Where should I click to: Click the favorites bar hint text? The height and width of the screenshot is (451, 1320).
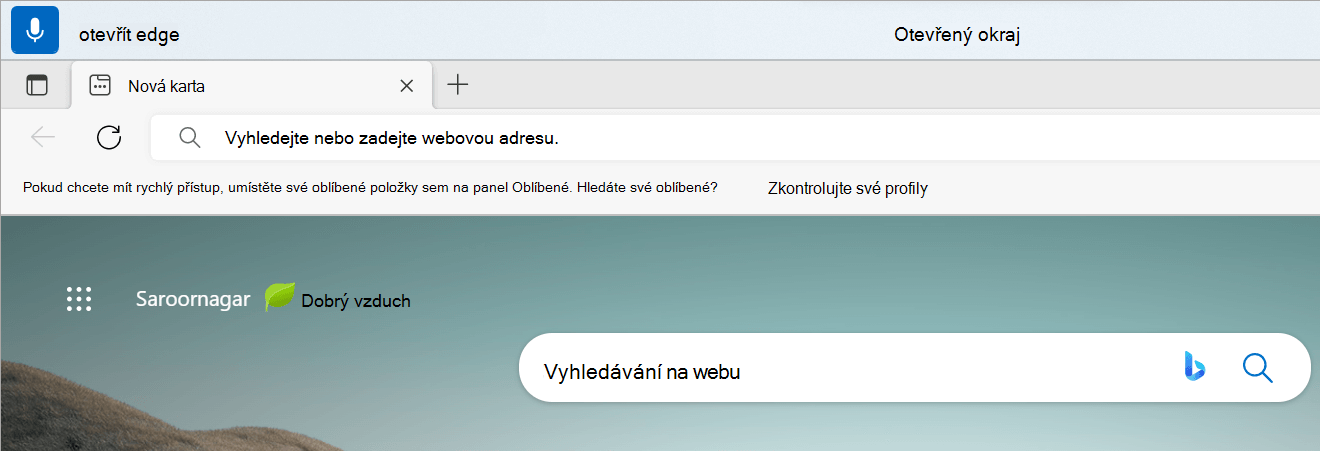pyautogui.click(x=370, y=187)
